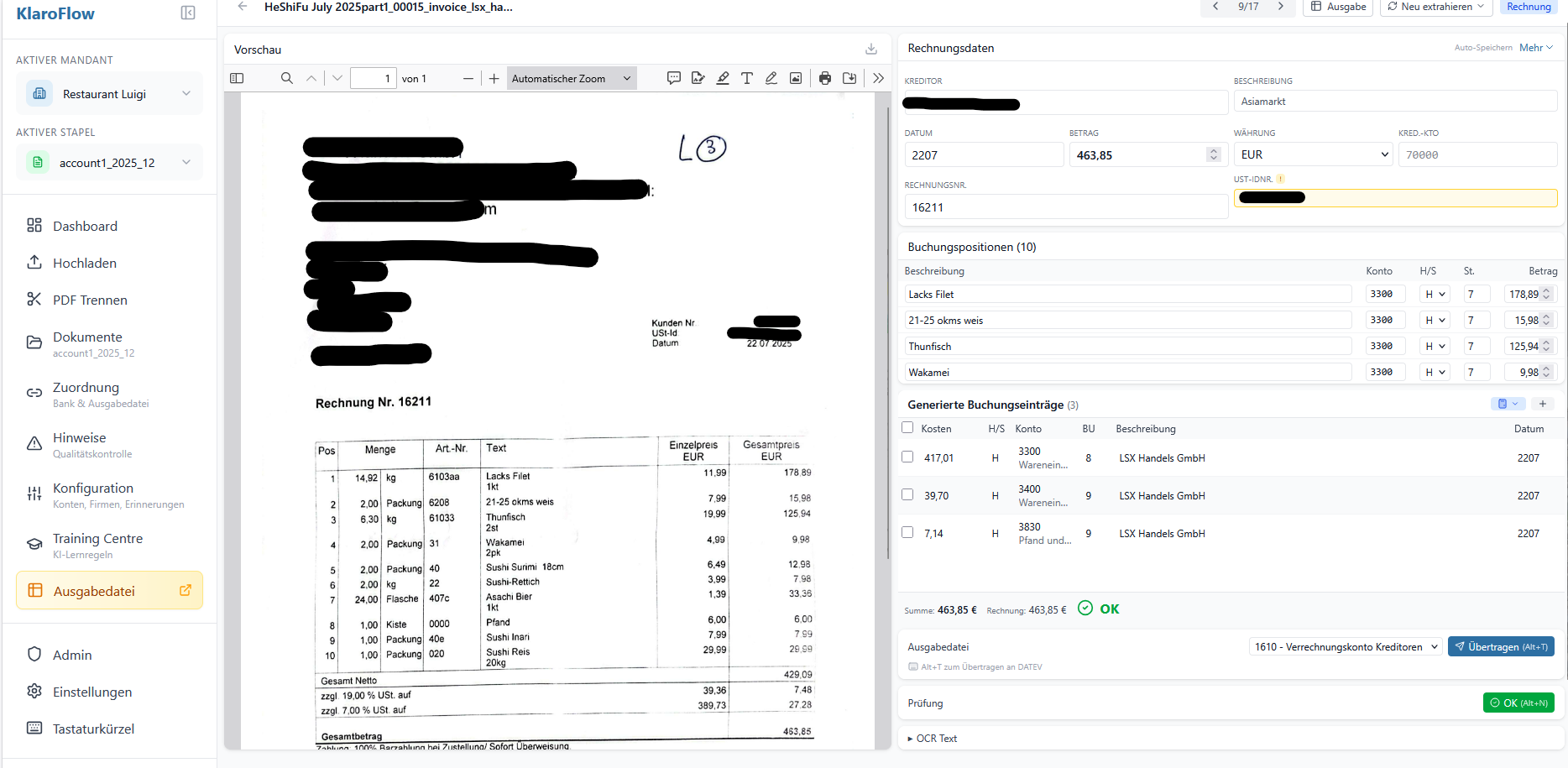
Task: Select checkbox for the 417,01 entry
Action: click(907, 457)
